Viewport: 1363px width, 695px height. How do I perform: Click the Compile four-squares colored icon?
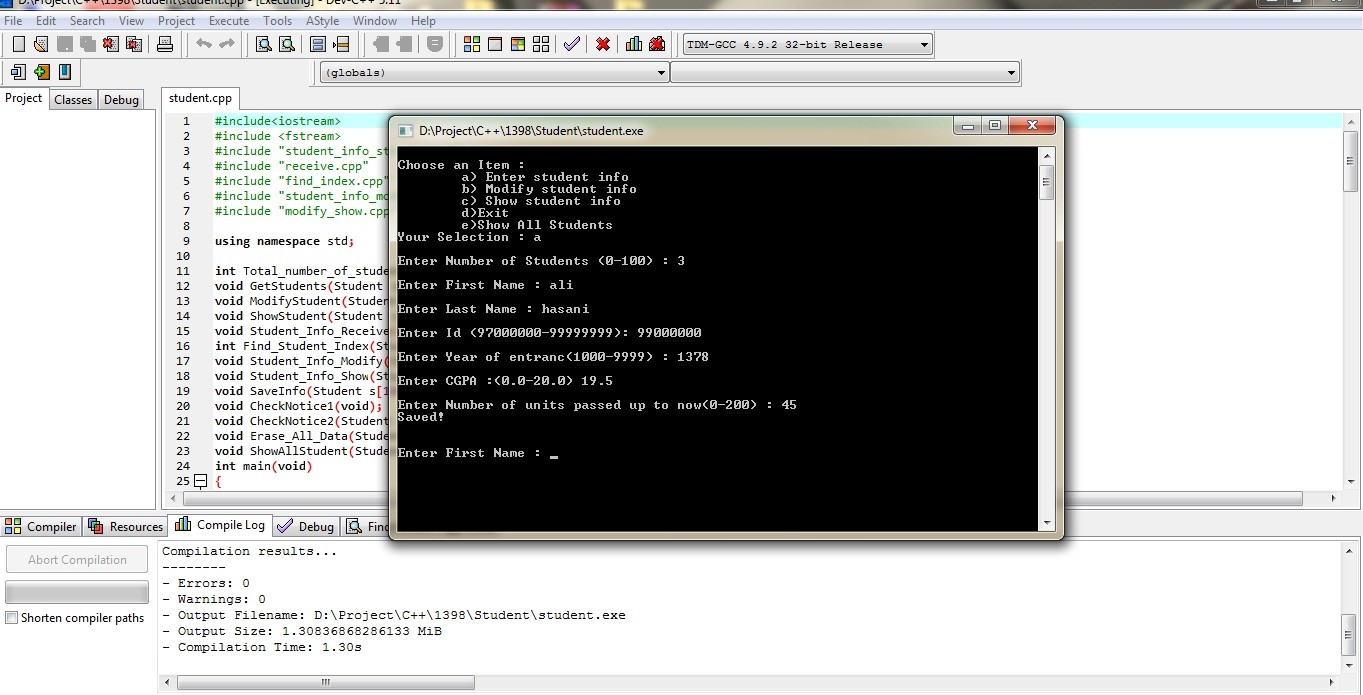tap(472, 44)
